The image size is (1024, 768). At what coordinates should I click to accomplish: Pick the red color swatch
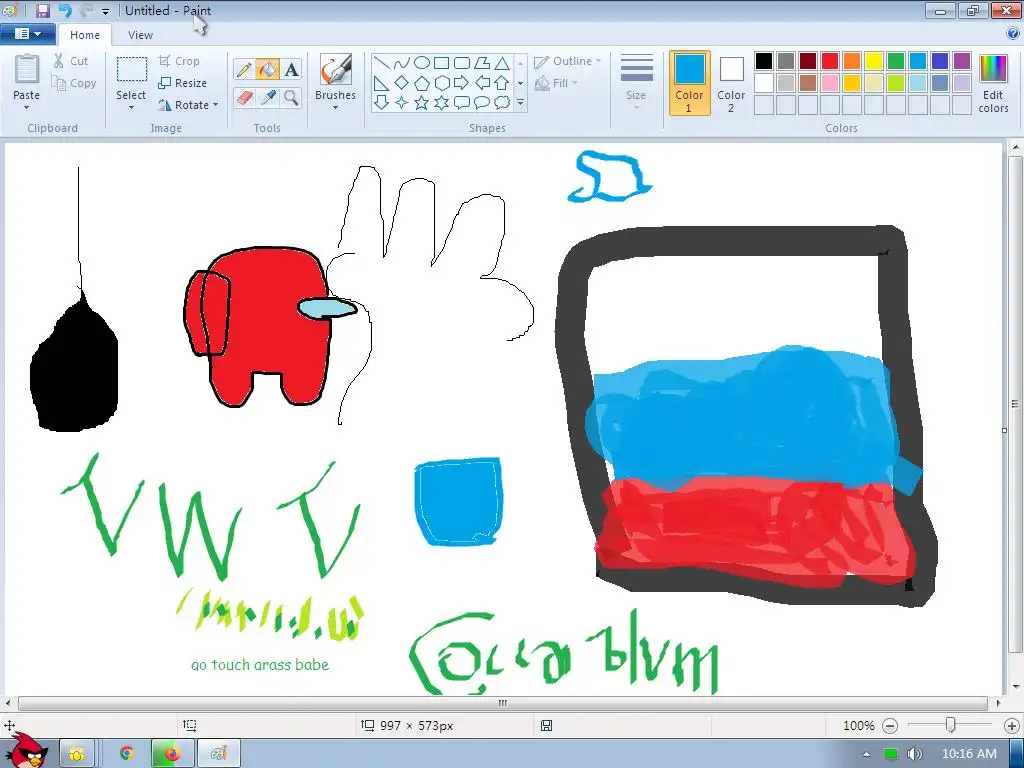[830, 61]
